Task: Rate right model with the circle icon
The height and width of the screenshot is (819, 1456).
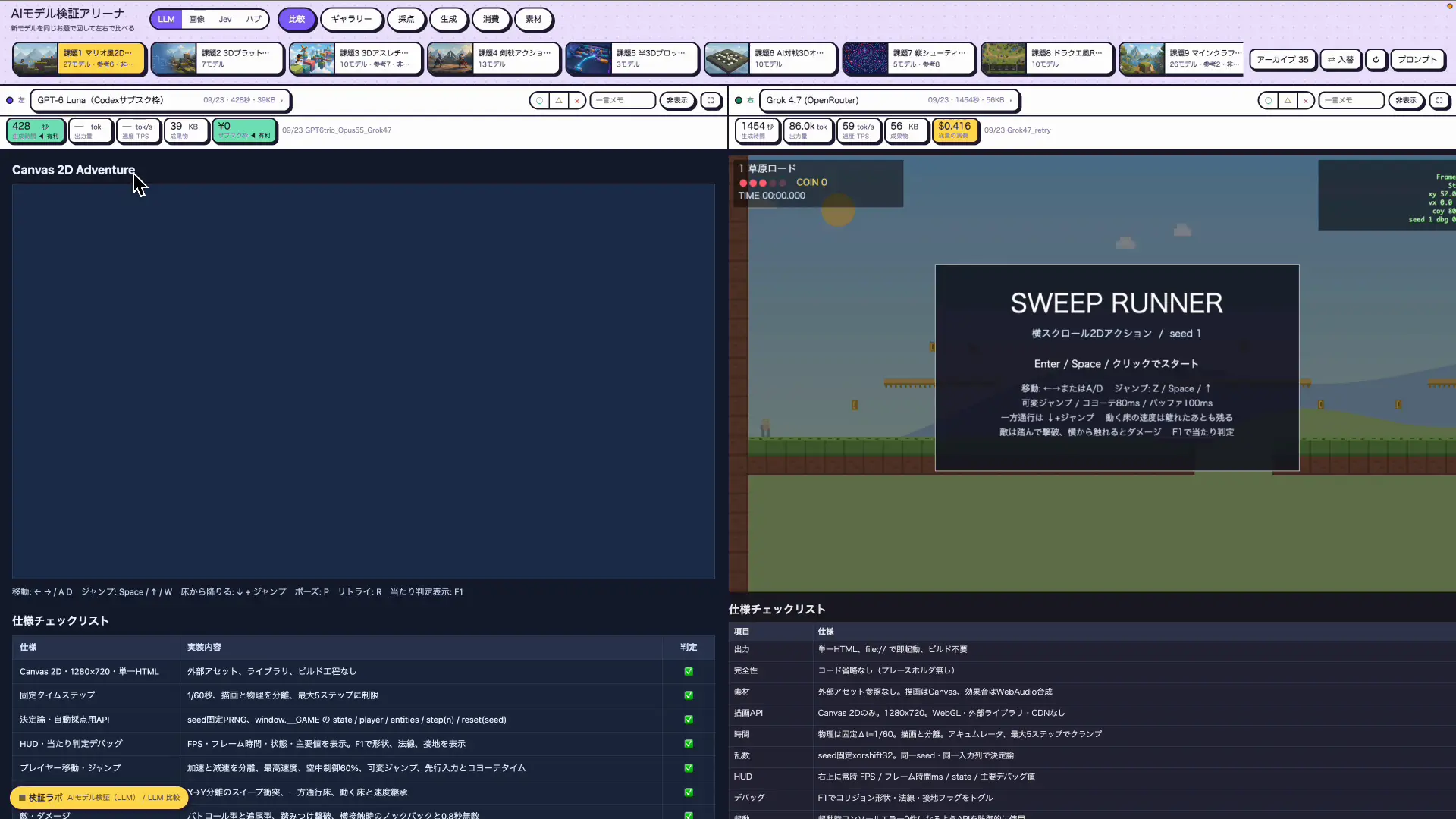Action: (x=1268, y=100)
